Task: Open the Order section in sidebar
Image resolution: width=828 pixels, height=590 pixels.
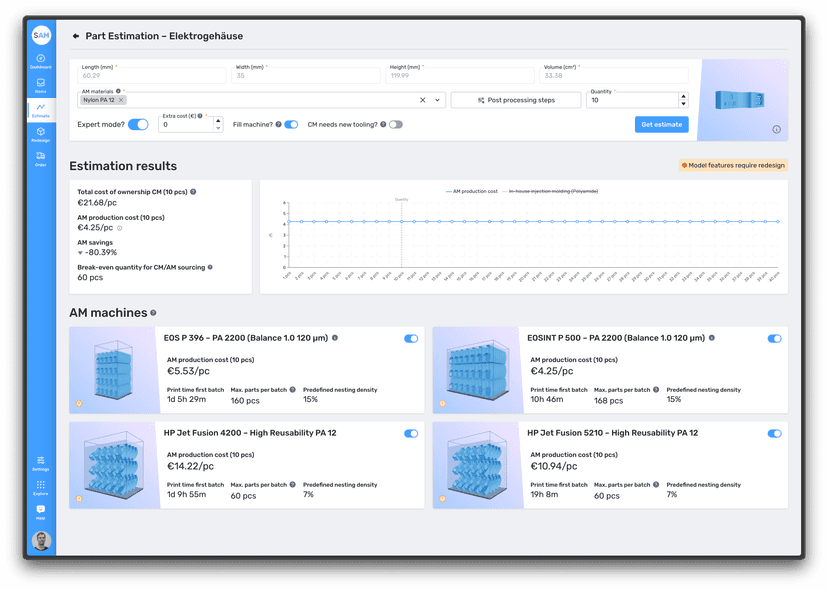Action: click(x=41, y=158)
